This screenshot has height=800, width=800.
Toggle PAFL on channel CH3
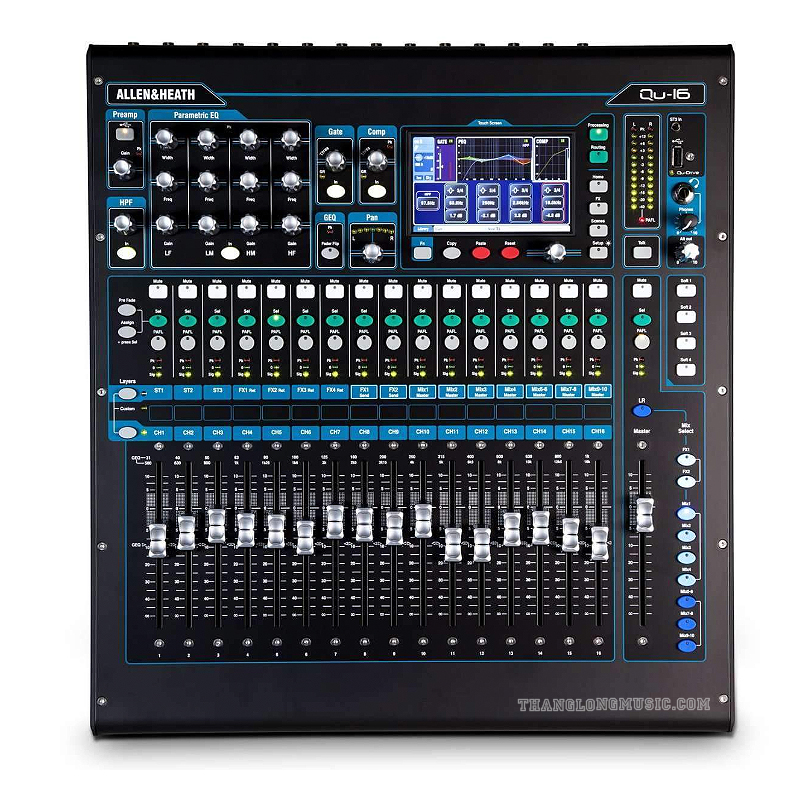[x=217, y=343]
